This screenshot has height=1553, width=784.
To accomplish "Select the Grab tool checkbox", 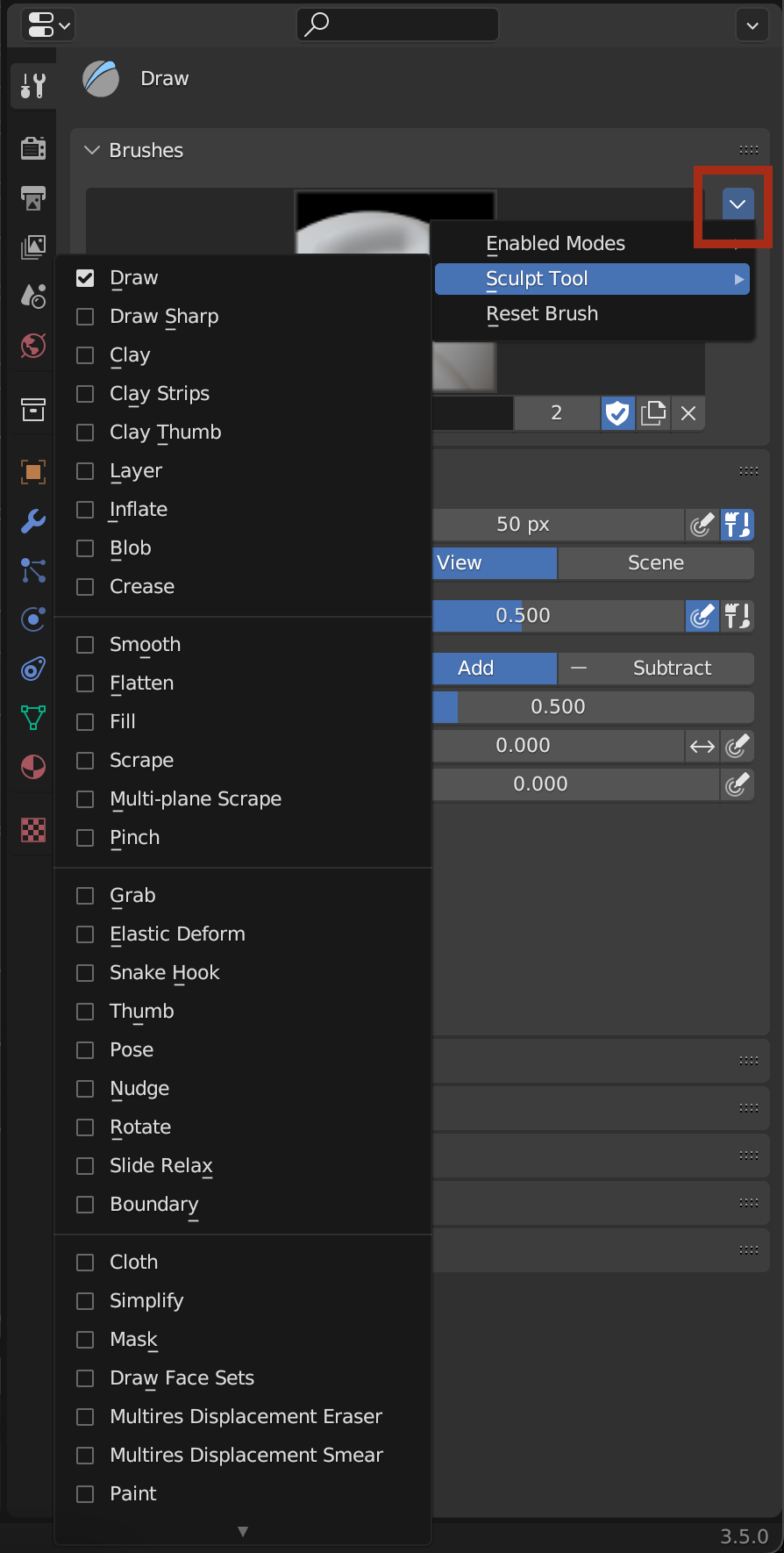I will click(x=85, y=896).
